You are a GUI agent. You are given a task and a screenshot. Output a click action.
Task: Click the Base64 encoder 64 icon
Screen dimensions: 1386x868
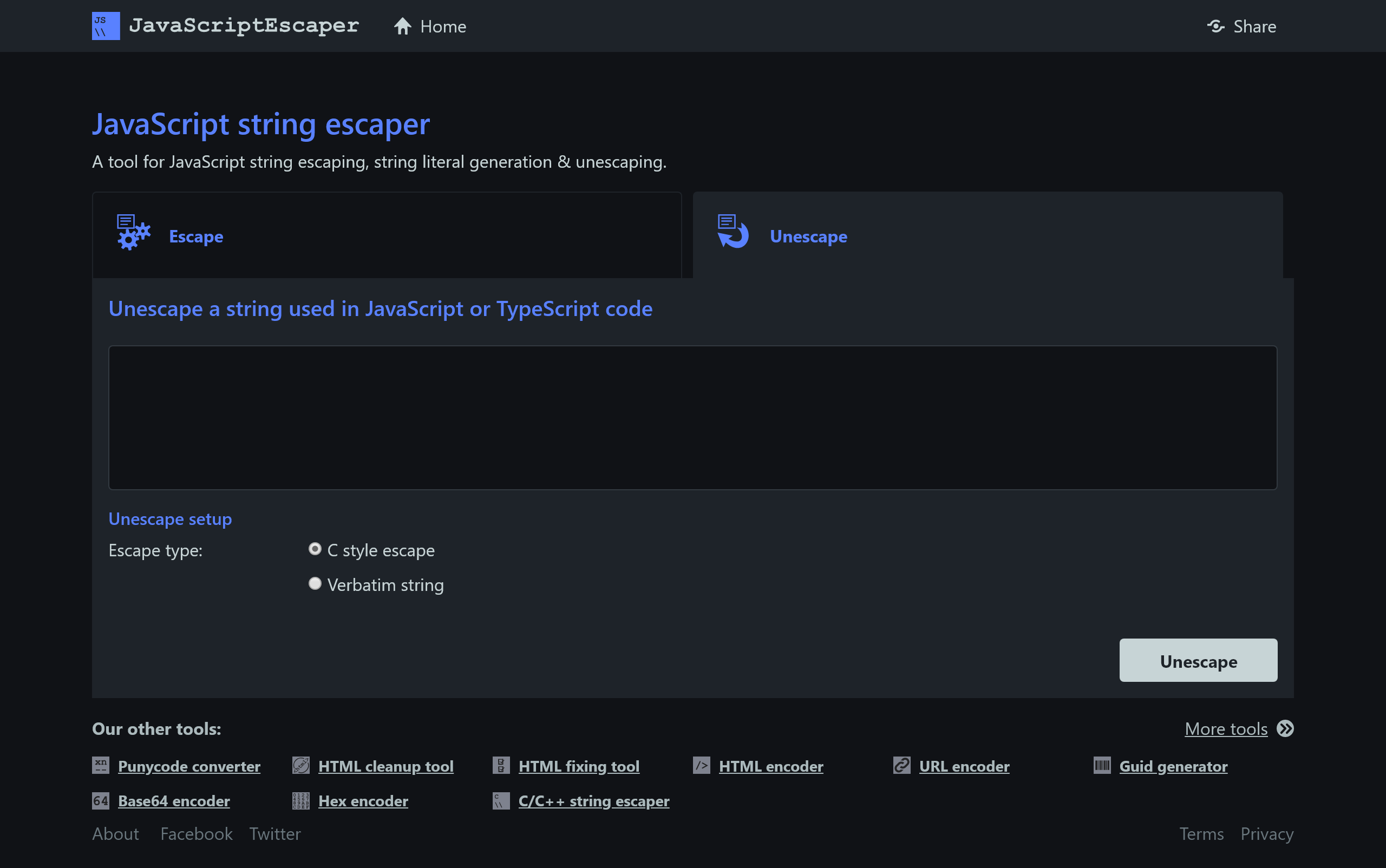click(101, 801)
